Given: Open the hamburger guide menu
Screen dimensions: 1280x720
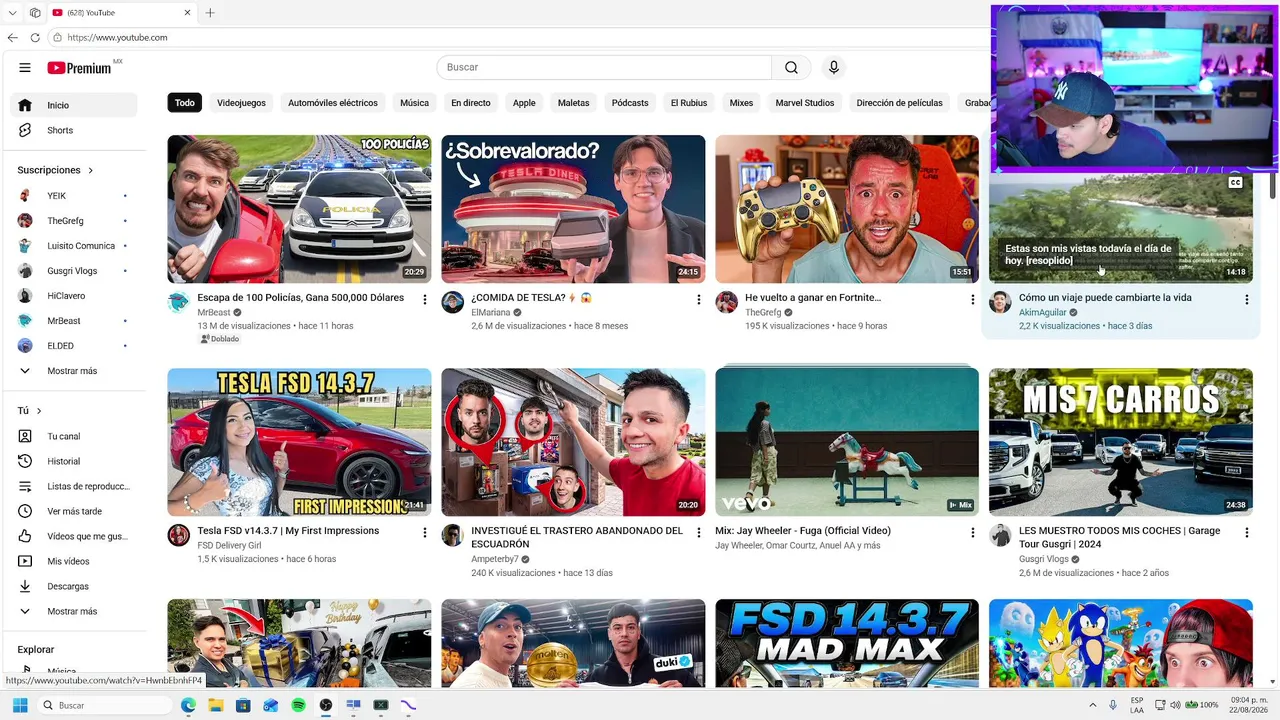Looking at the screenshot, I should (x=25, y=68).
